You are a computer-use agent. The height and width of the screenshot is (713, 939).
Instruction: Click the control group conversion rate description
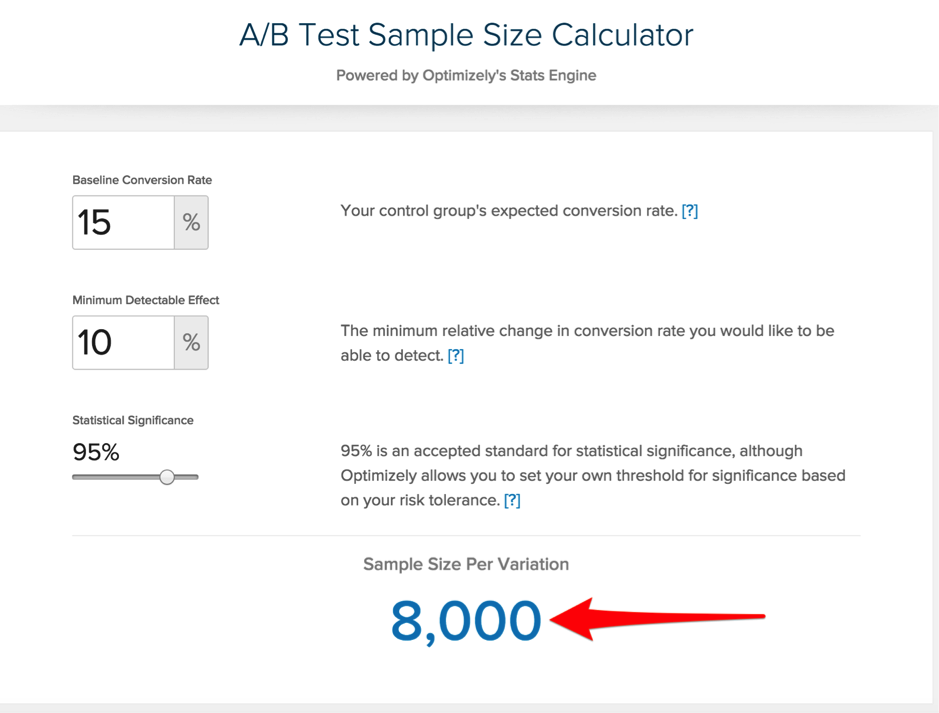point(509,211)
